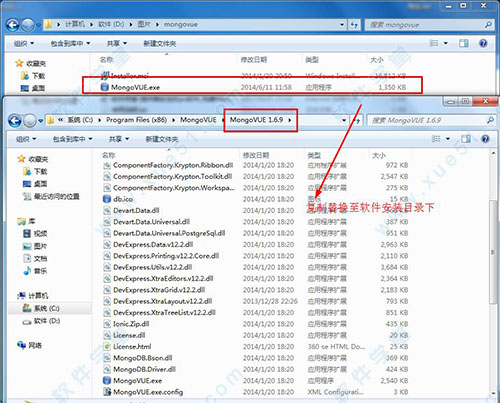Open 组织 dropdown in front window
The width and height of the screenshot is (500, 403).
click(26, 139)
